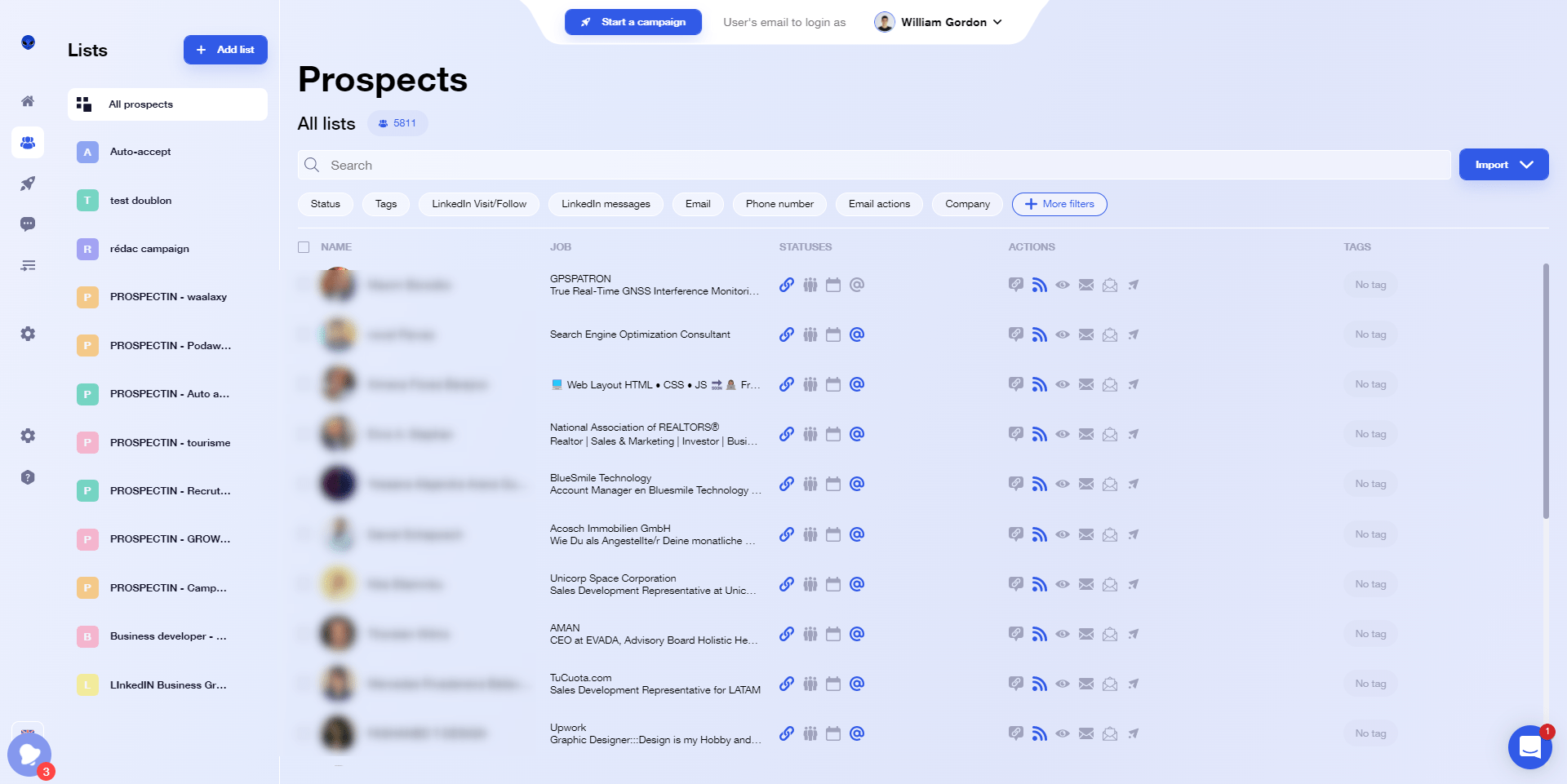The width and height of the screenshot is (1567, 784).
Task: Click the email @ icon for TuCuota.com prospect
Action: pyautogui.click(x=857, y=684)
